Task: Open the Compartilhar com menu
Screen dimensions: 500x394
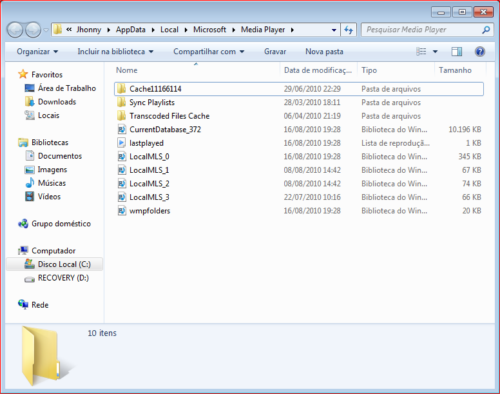Action: pyautogui.click(x=209, y=52)
